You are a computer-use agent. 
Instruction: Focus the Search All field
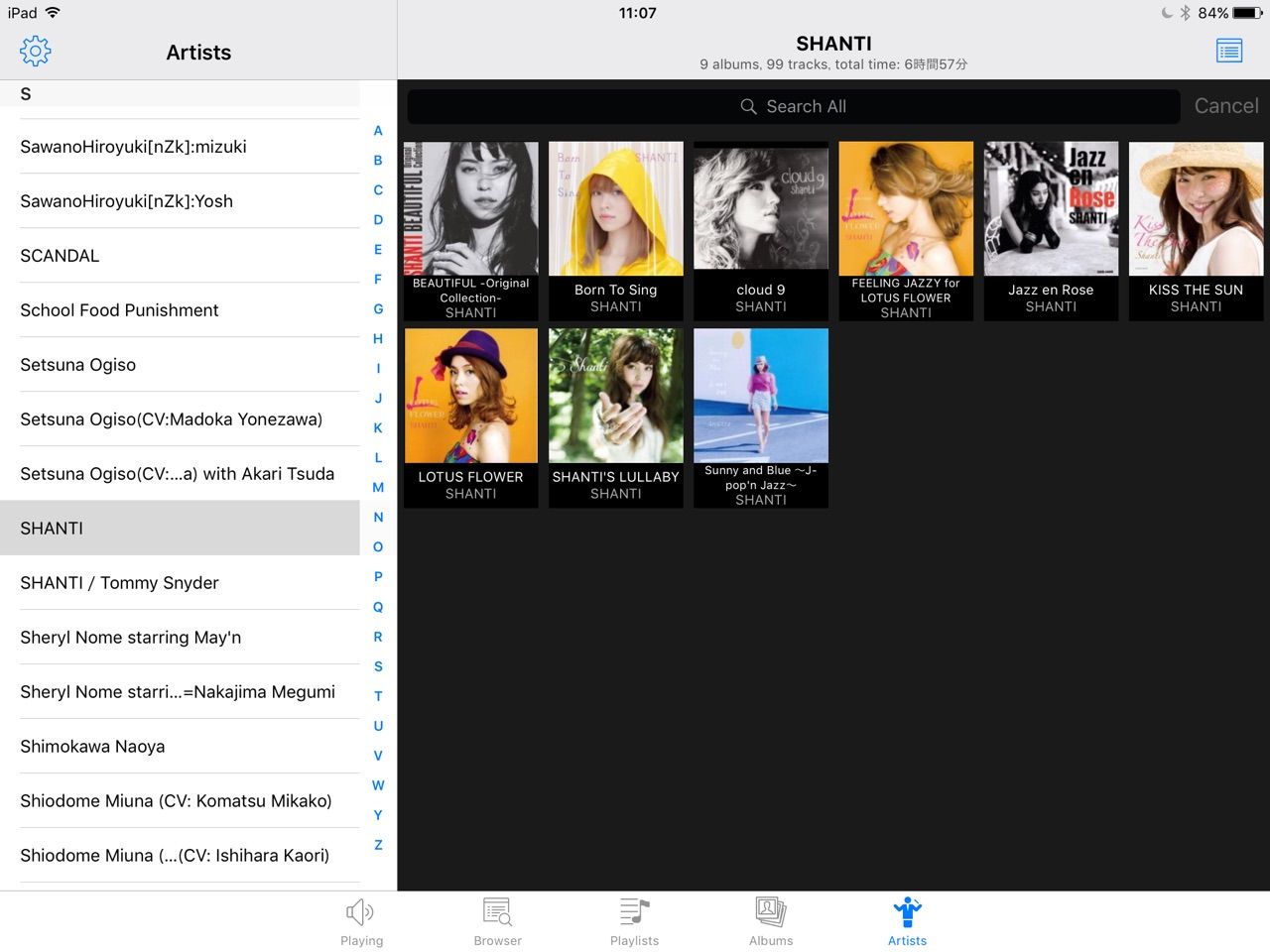[x=794, y=106]
